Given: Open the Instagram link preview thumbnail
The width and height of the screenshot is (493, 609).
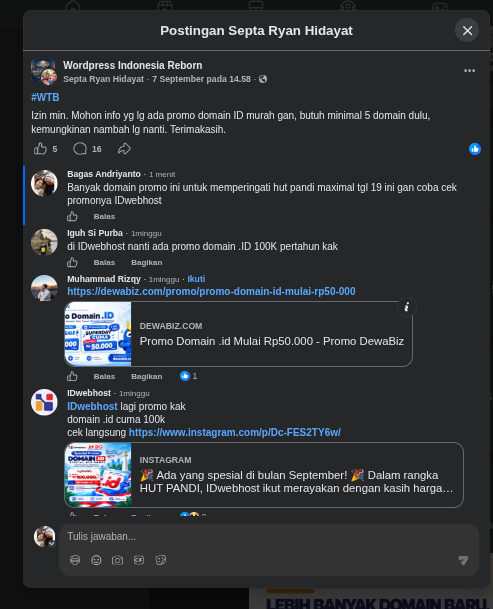Looking at the screenshot, I should coord(98,475).
